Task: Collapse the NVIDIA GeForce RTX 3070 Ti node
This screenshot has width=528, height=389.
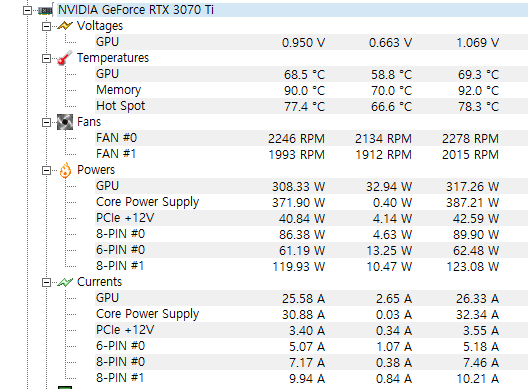Action: 27,10
